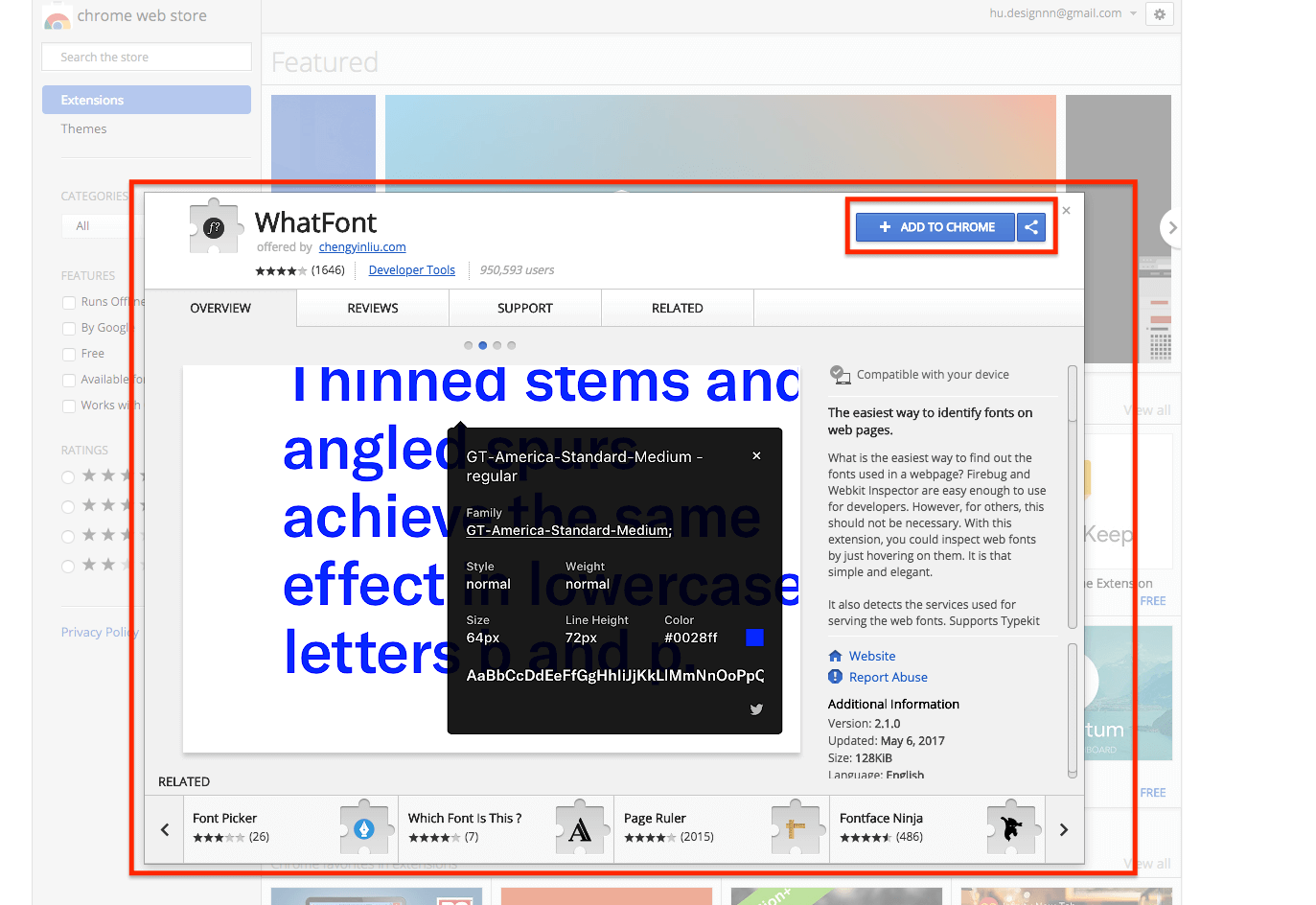Screen dimensions: 1316x905
Task: Open the chengyinliu.com developer link
Action: coord(362,247)
